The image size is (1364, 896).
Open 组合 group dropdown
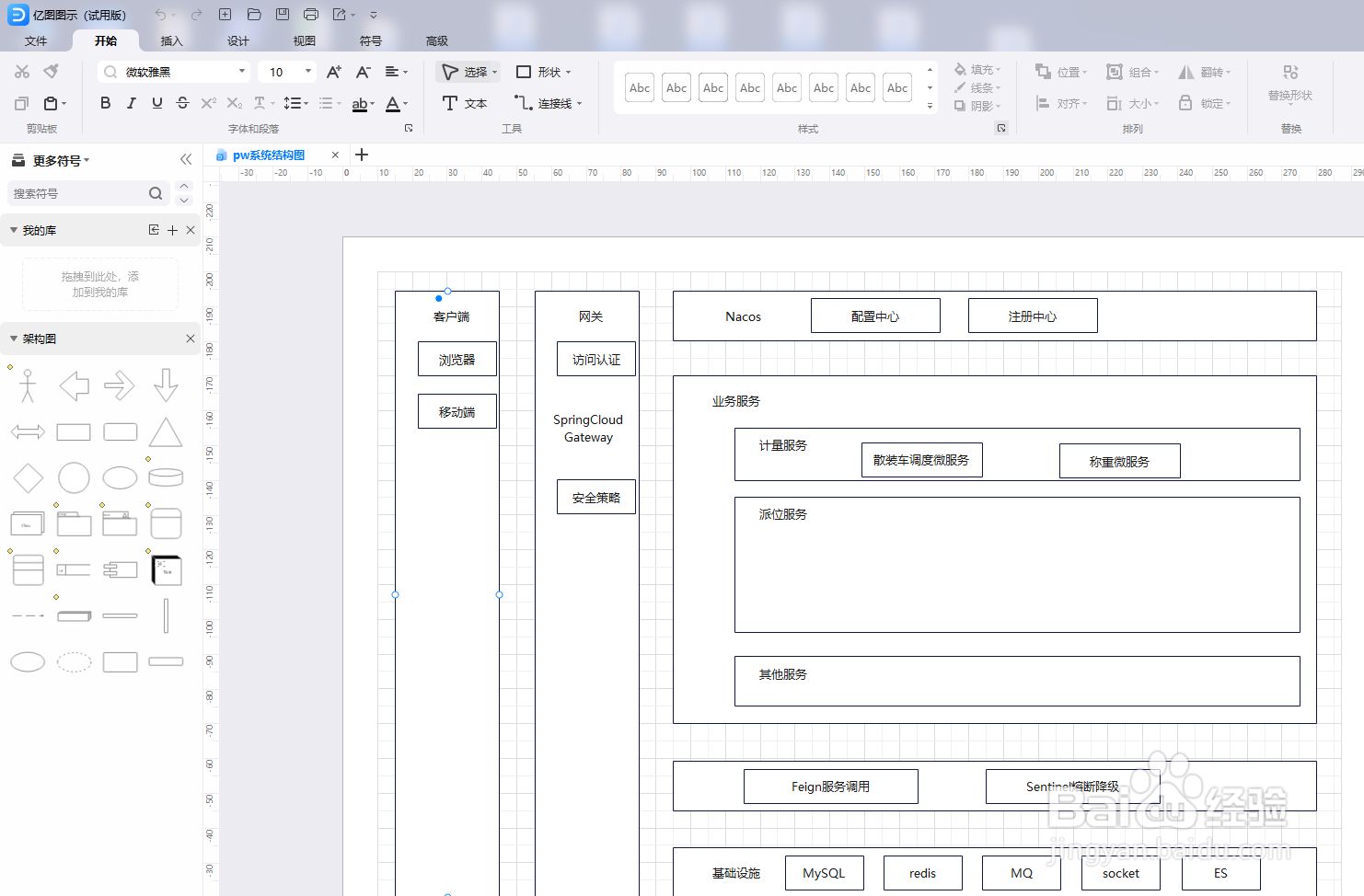pos(1133,72)
